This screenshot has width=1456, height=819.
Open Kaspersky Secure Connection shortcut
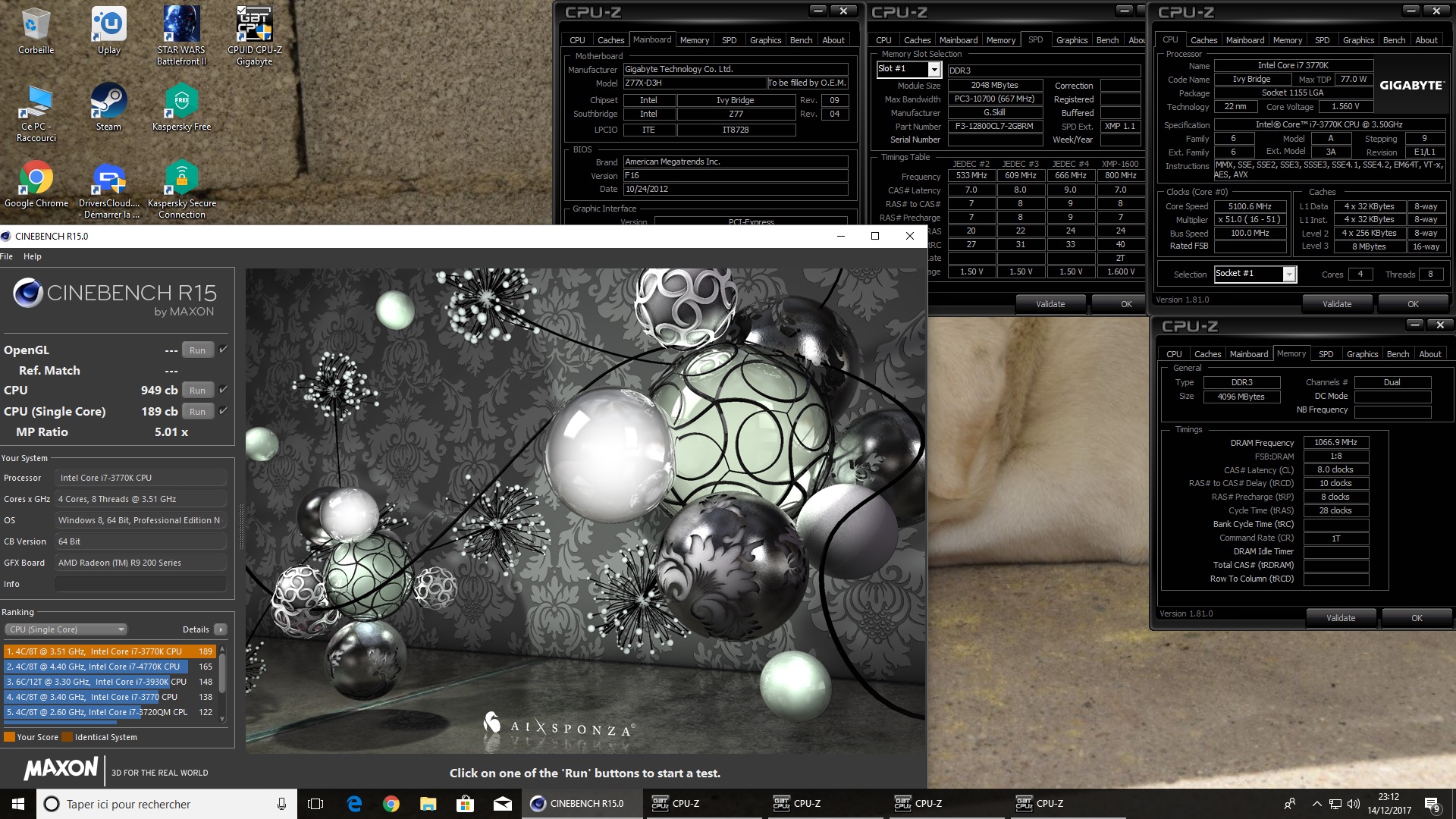point(181,190)
